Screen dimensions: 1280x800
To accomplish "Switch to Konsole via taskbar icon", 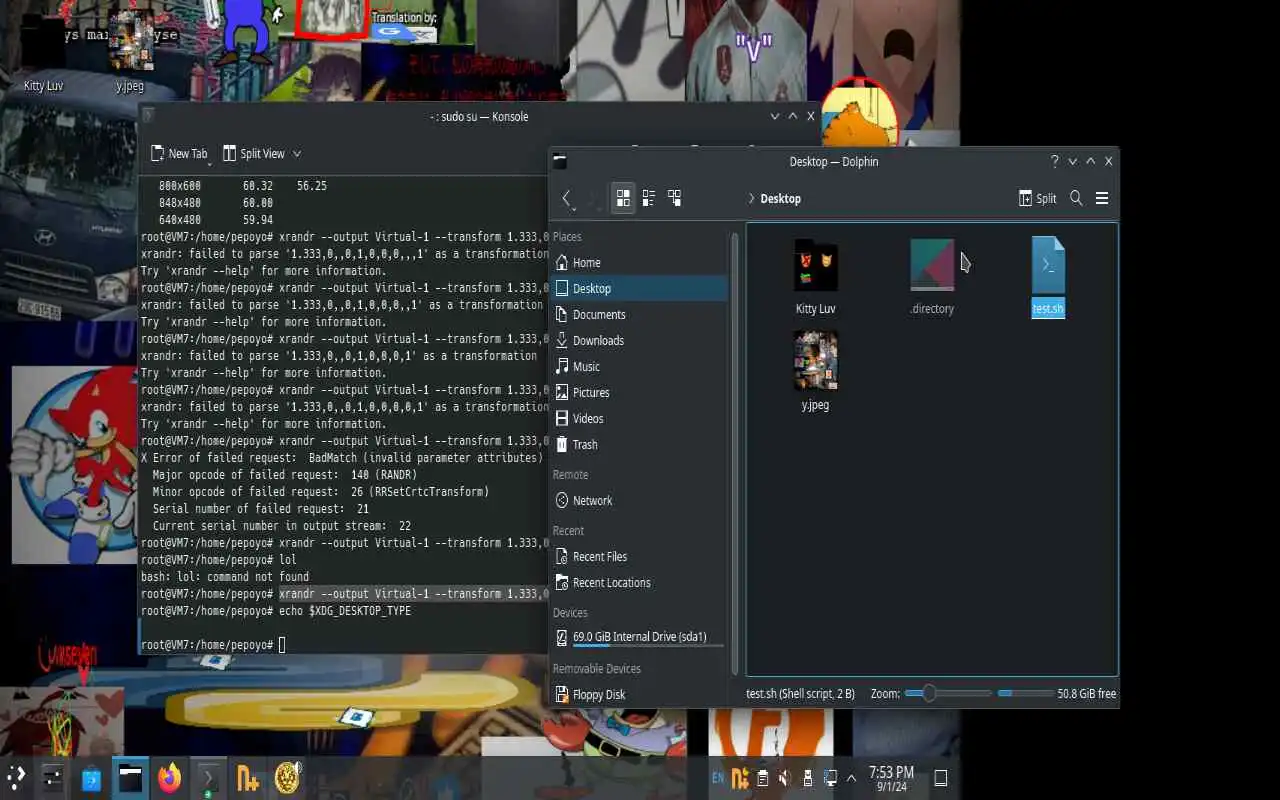I will pyautogui.click(x=208, y=777).
